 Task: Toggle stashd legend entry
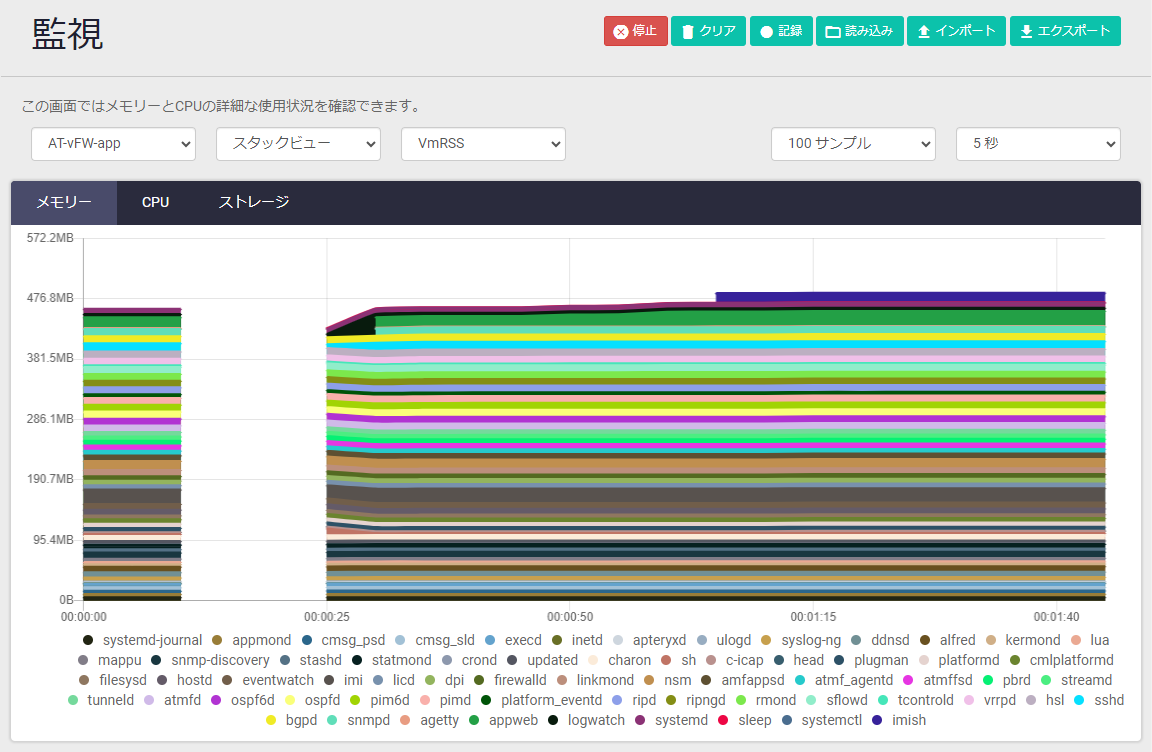pos(310,659)
